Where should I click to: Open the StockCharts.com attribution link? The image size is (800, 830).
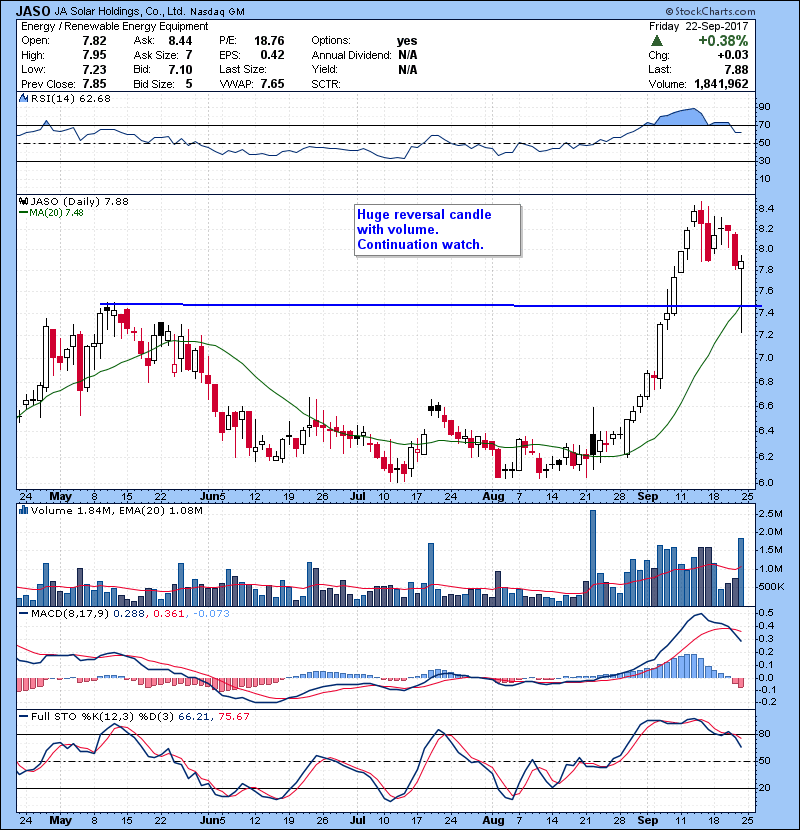coord(710,11)
